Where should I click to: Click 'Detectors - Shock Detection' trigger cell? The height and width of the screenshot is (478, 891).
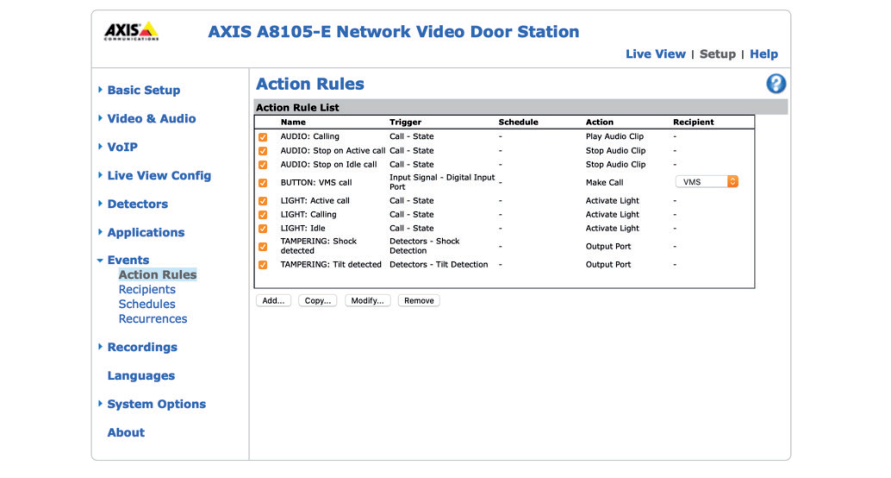pyautogui.click(x=424, y=246)
